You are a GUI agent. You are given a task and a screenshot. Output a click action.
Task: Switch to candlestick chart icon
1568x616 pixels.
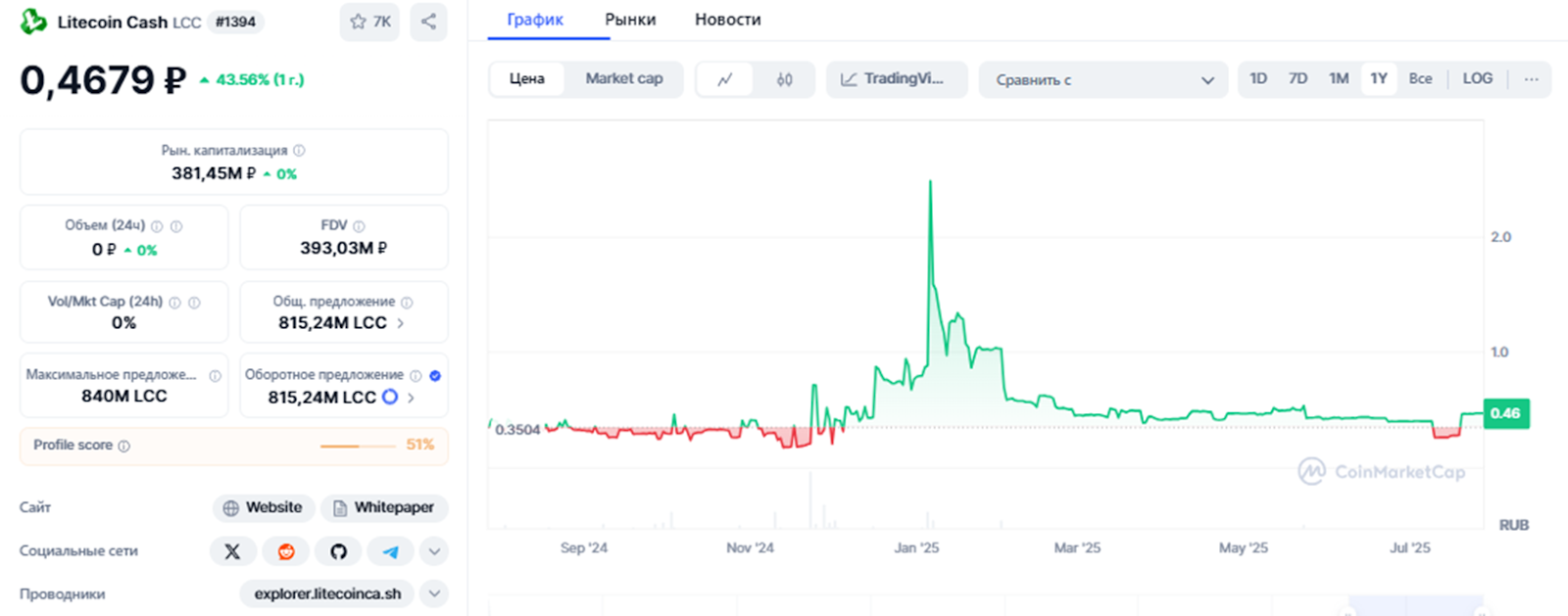(x=784, y=79)
